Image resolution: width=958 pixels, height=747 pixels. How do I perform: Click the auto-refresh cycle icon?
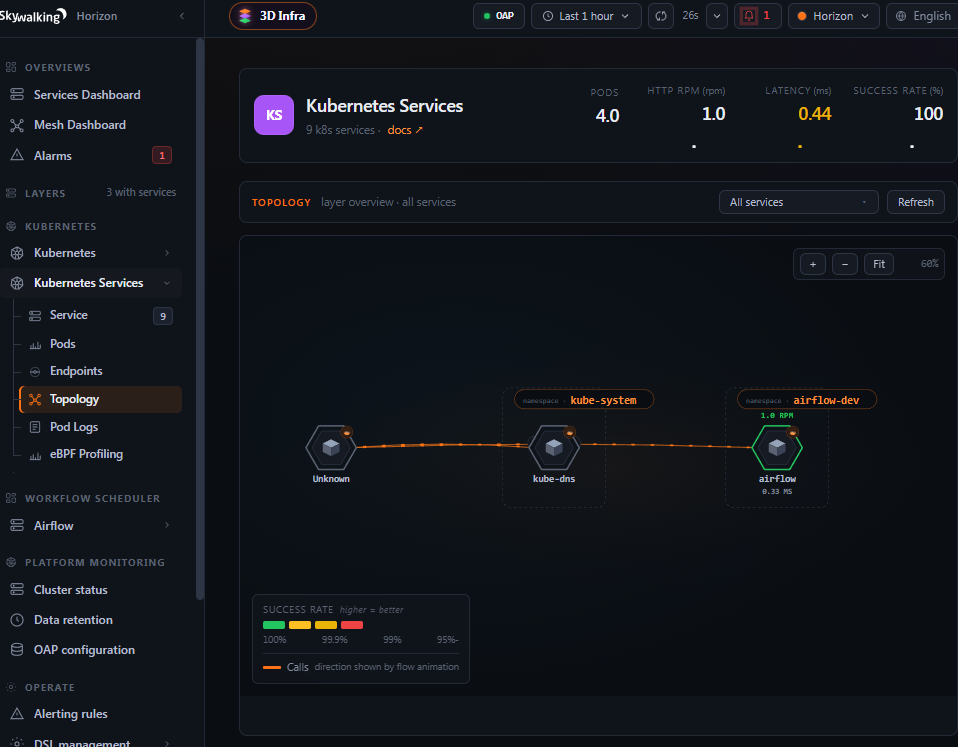tap(660, 16)
